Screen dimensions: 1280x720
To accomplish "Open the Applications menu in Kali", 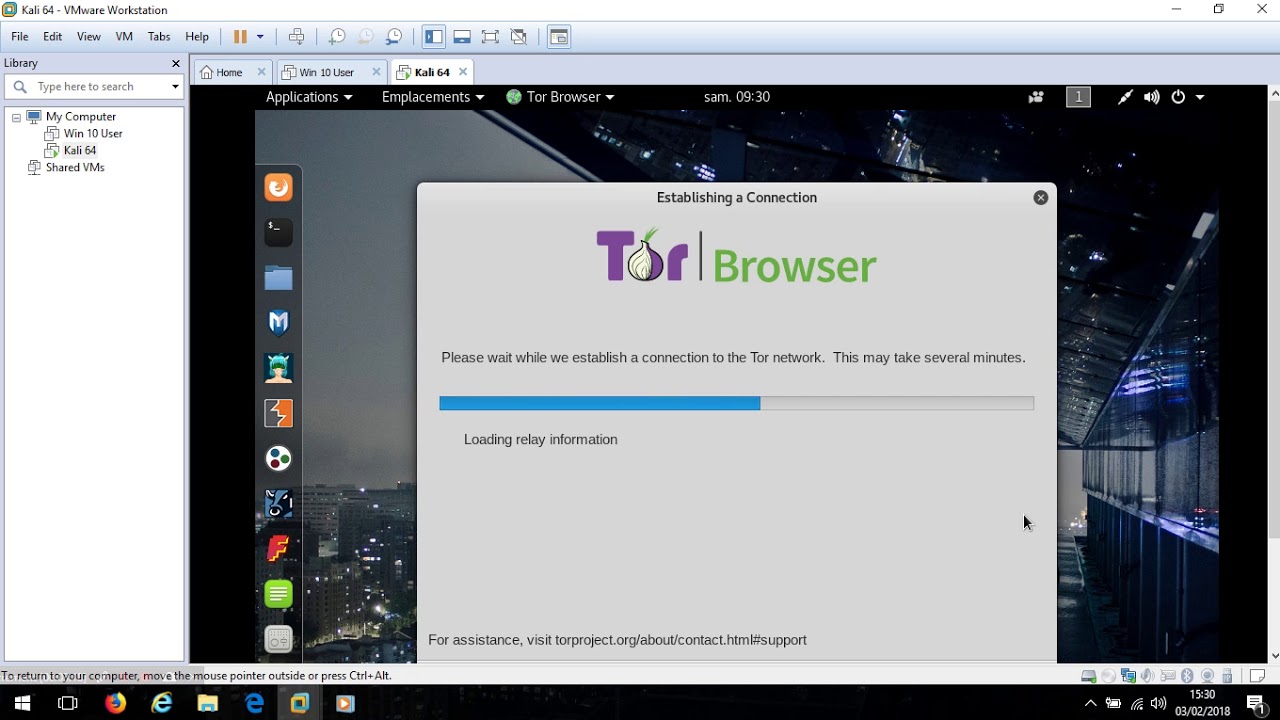I will click(x=309, y=97).
